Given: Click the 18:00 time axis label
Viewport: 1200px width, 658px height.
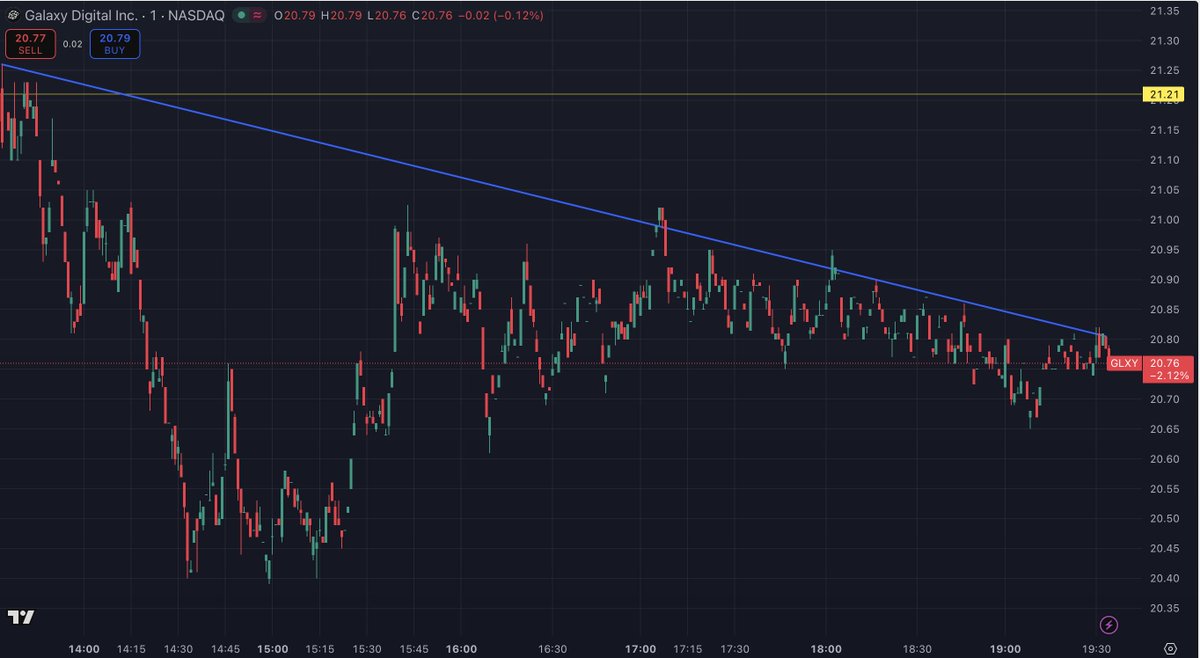Looking at the screenshot, I should tap(826, 649).
